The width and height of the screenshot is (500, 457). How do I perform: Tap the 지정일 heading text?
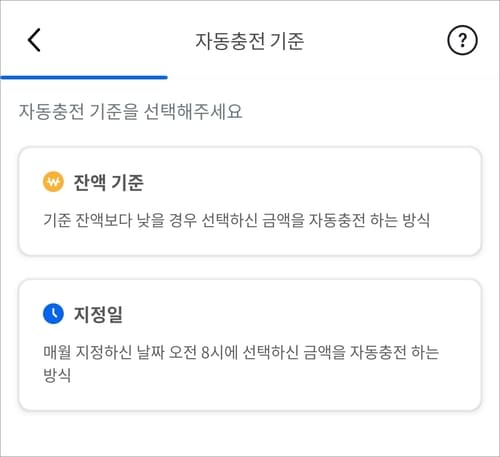click(x=98, y=314)
